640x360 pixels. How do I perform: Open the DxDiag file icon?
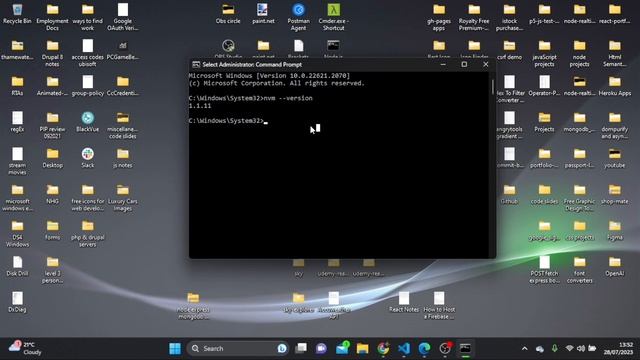(x=17, y=302)
